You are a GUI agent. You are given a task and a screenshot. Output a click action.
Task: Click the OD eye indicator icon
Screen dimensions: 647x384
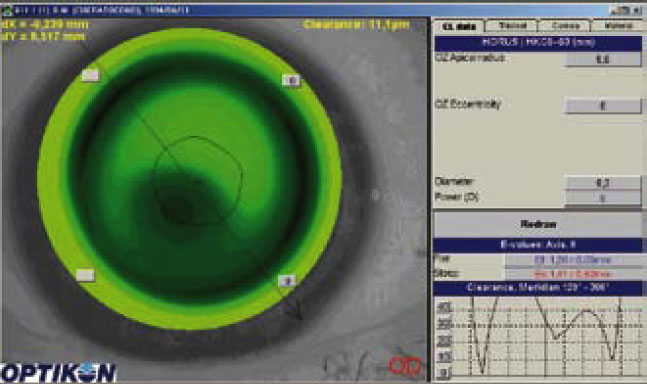(406, 365)
